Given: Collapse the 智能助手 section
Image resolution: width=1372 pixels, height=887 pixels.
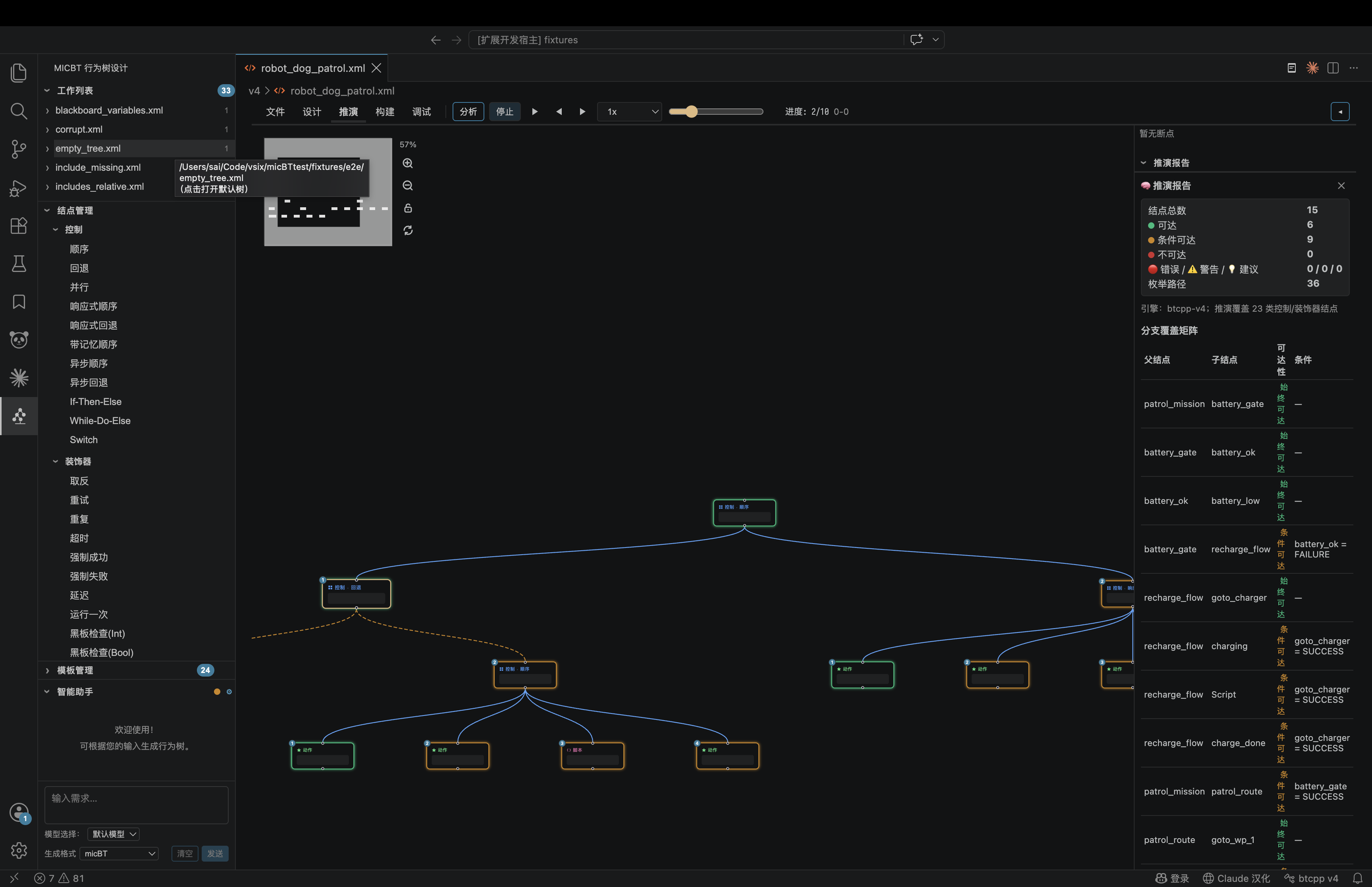Looking at the screenshot, I should click(x=47, y=692).
